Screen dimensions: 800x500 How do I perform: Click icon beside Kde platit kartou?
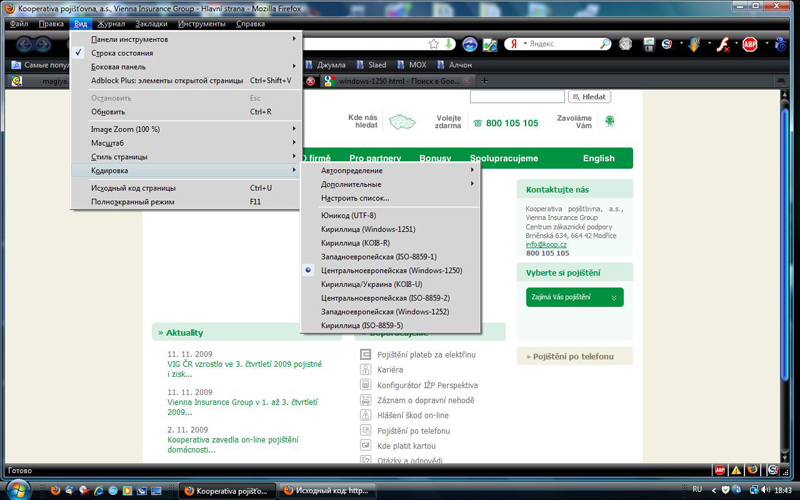365,445
